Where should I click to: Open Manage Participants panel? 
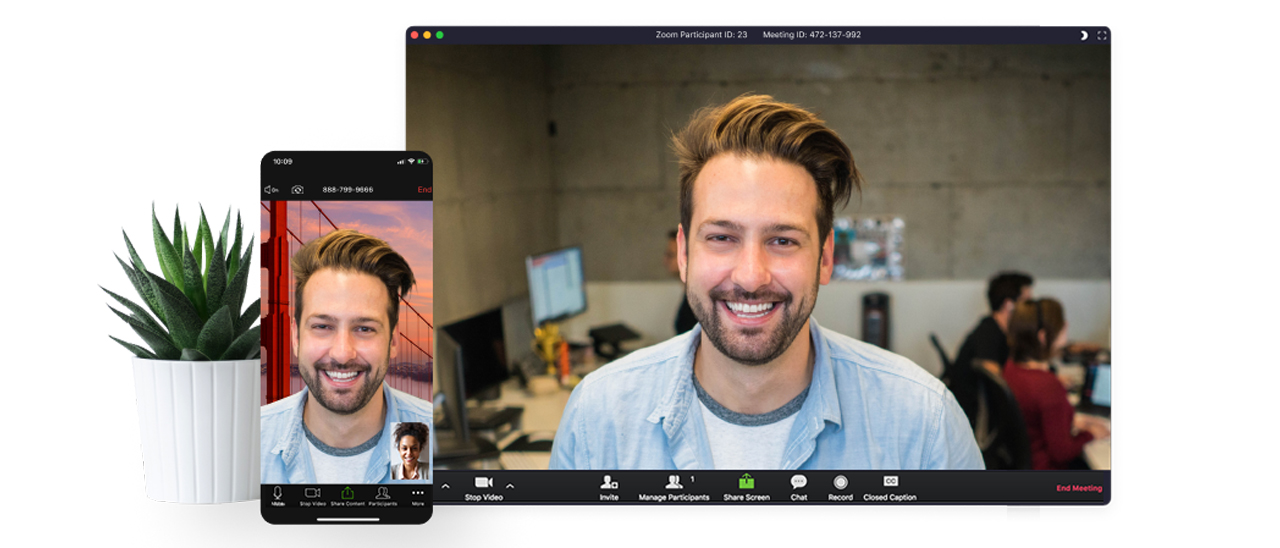click(x=674, y=488)
